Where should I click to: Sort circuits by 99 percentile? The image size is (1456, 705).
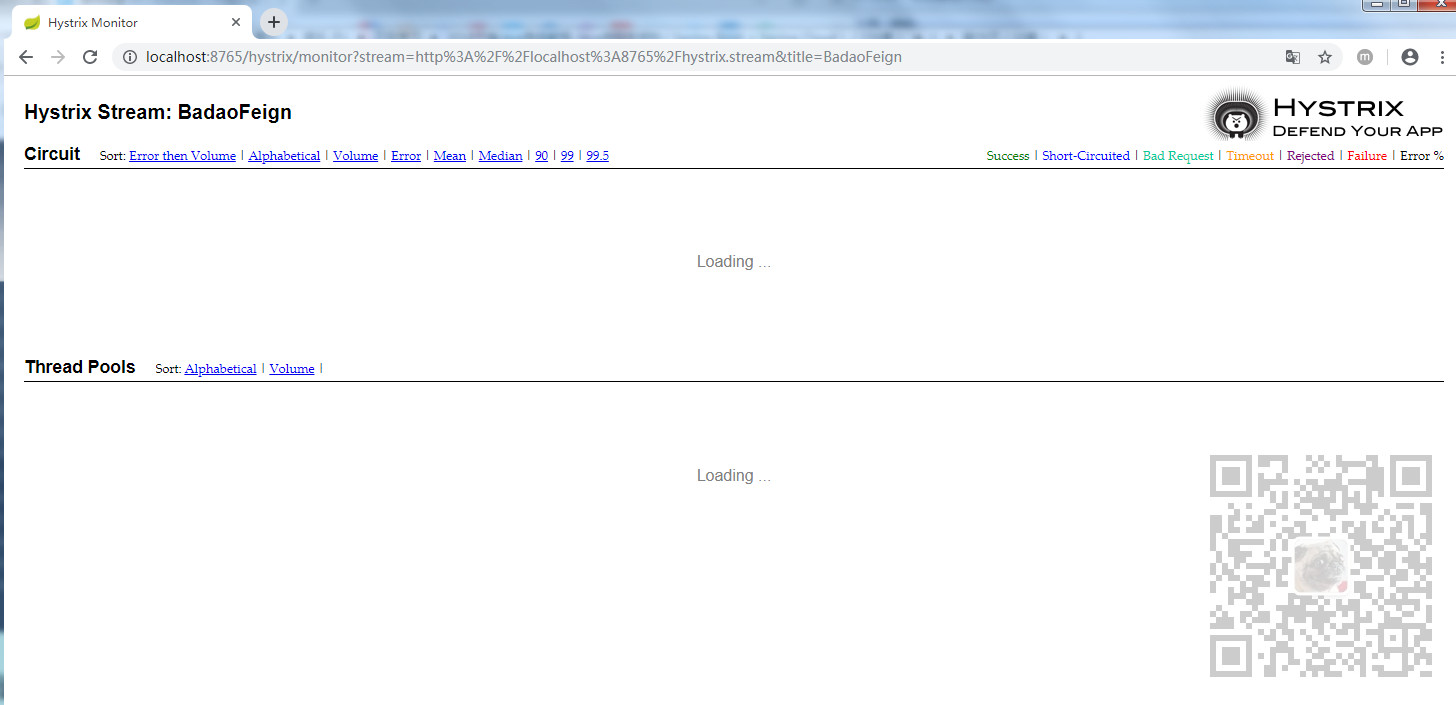[x=567, y=156]
